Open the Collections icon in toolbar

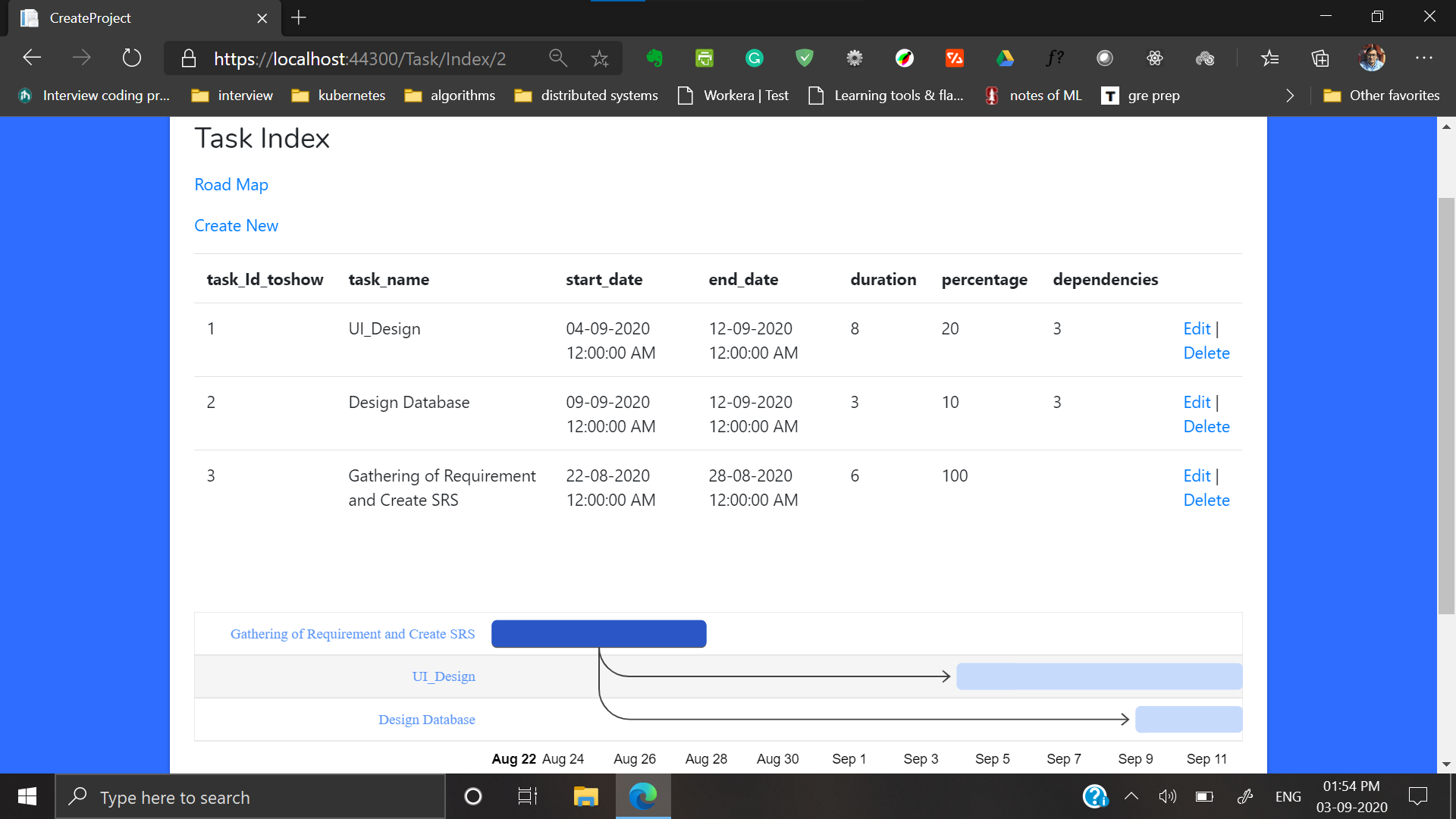(1320, 58)
